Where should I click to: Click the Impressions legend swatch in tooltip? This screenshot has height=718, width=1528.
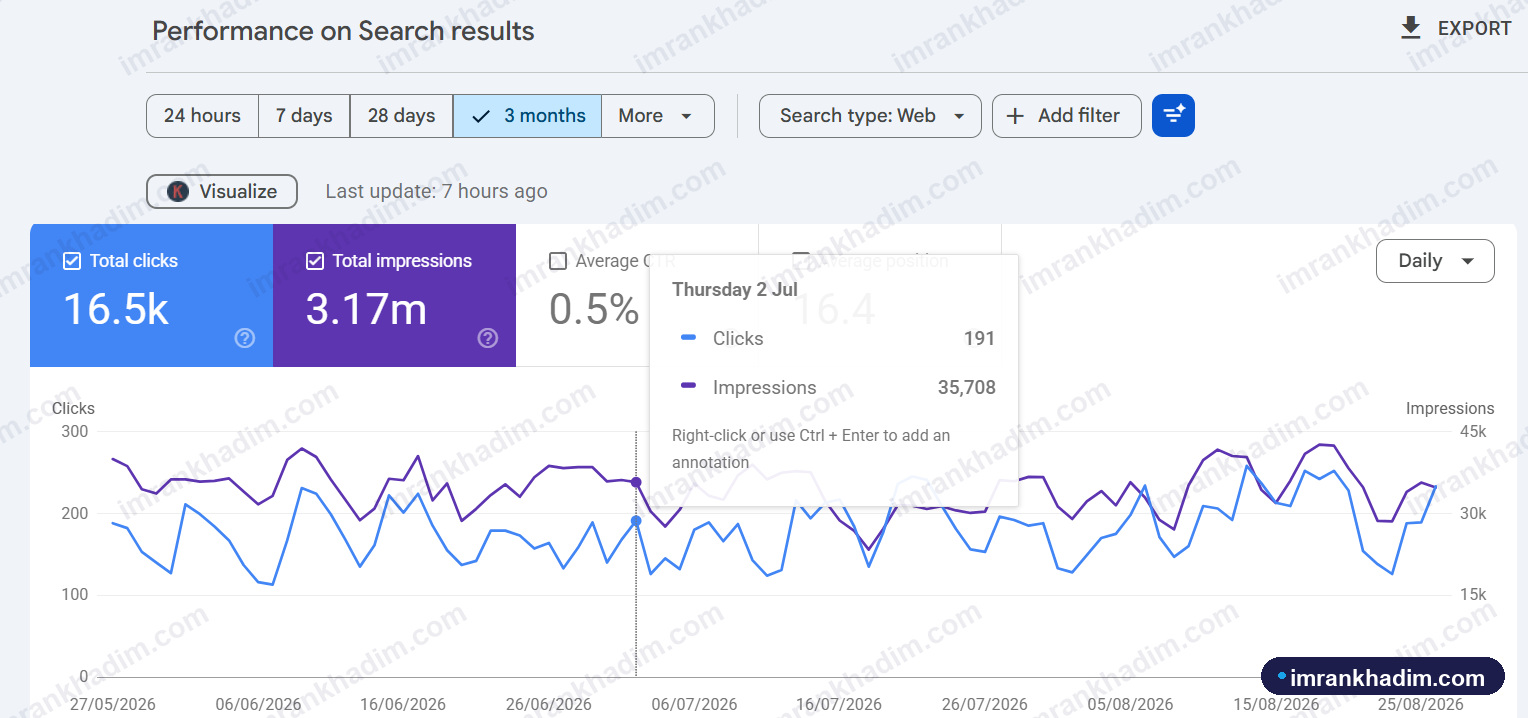point(688,386)
